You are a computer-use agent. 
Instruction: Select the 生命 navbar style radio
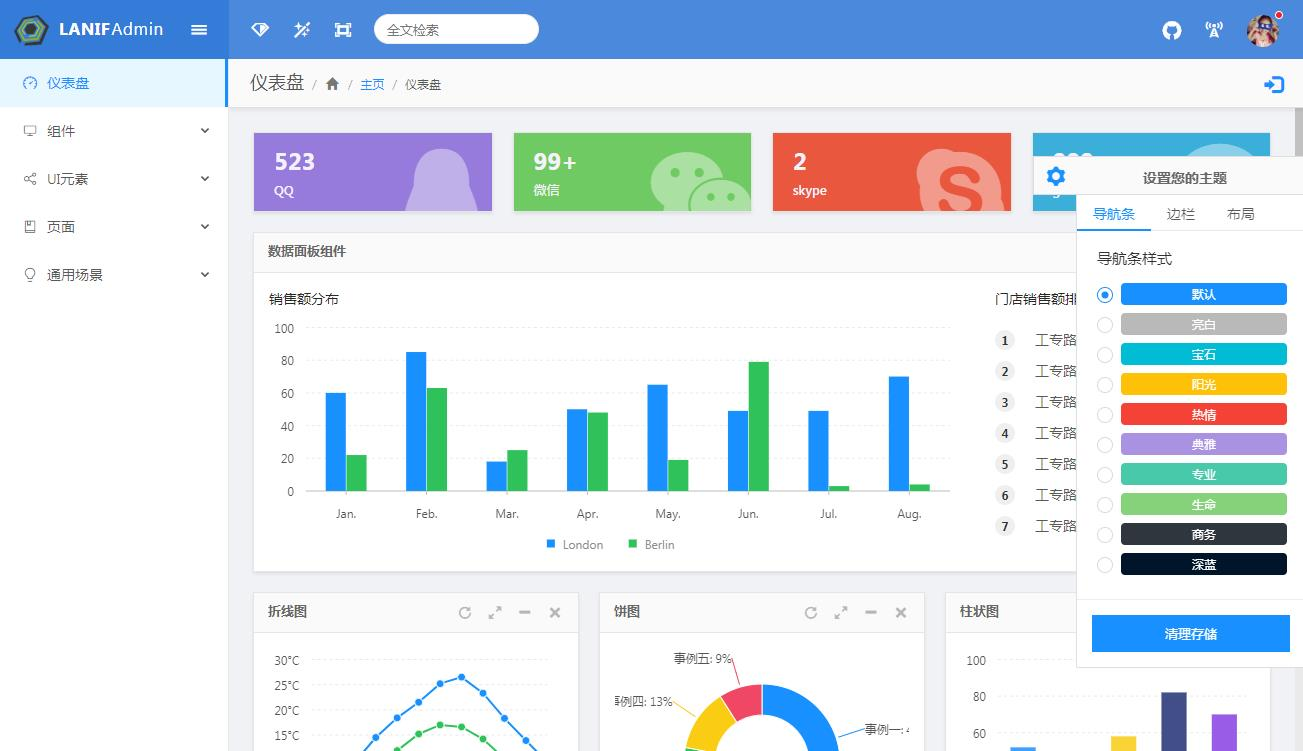click(1105, 505)
